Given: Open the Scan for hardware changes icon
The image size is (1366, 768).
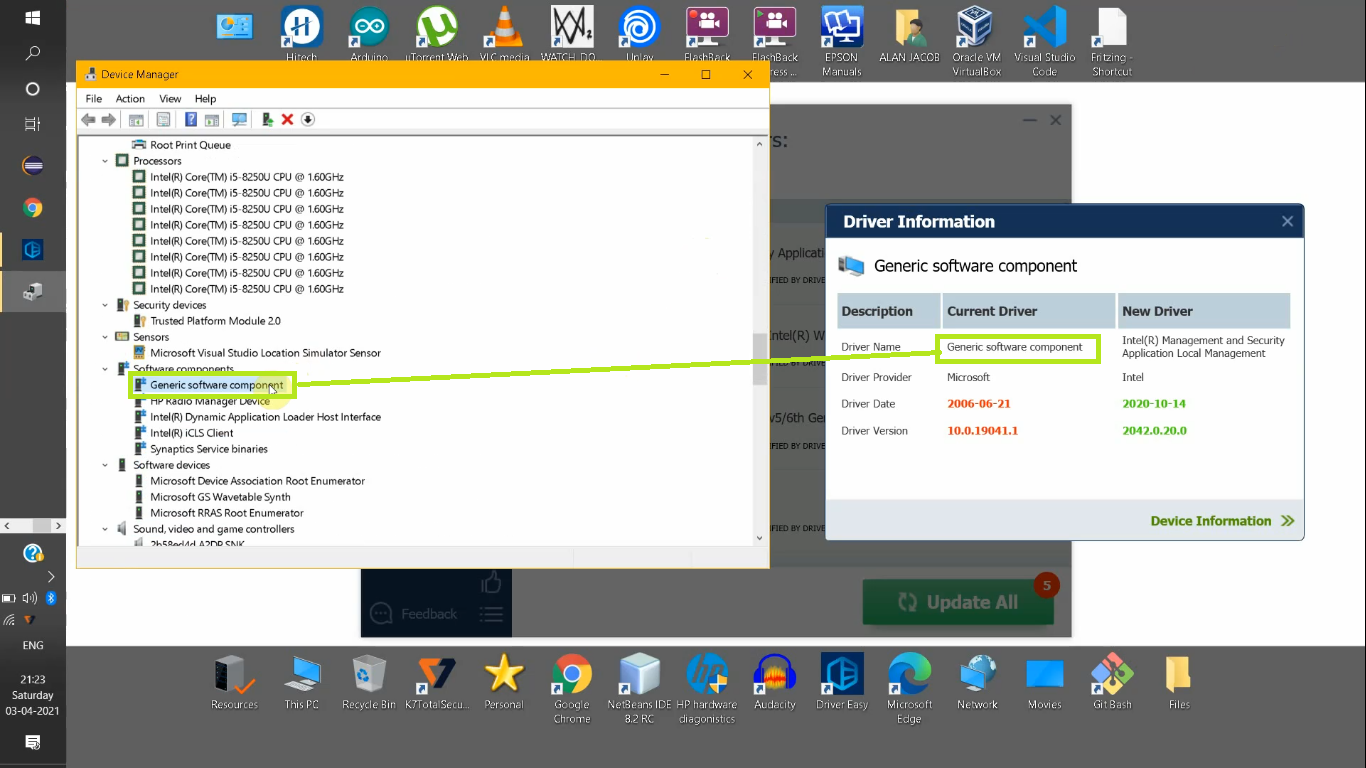Looking at the screenshot, I should point(239,119).
